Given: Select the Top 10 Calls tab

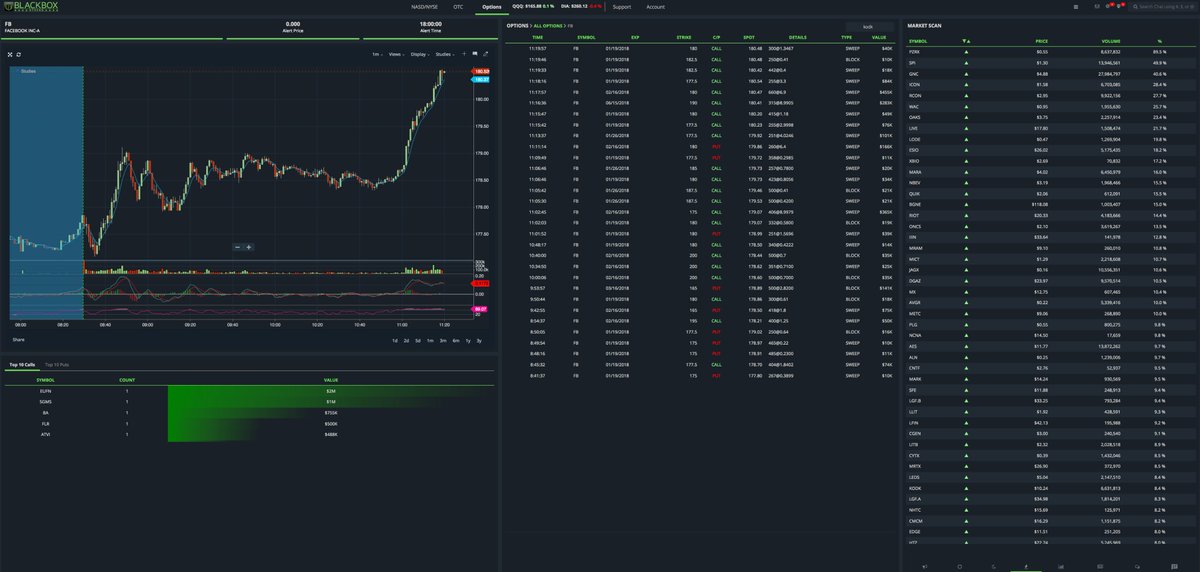Looking at the screenshot, I should tap(21, 366).
